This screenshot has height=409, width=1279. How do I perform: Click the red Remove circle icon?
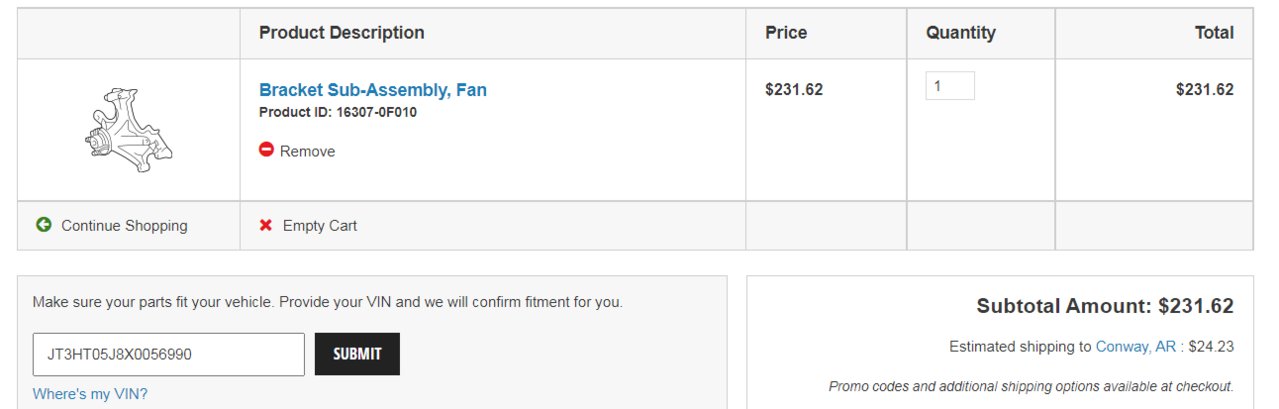(x=266, y=150)
